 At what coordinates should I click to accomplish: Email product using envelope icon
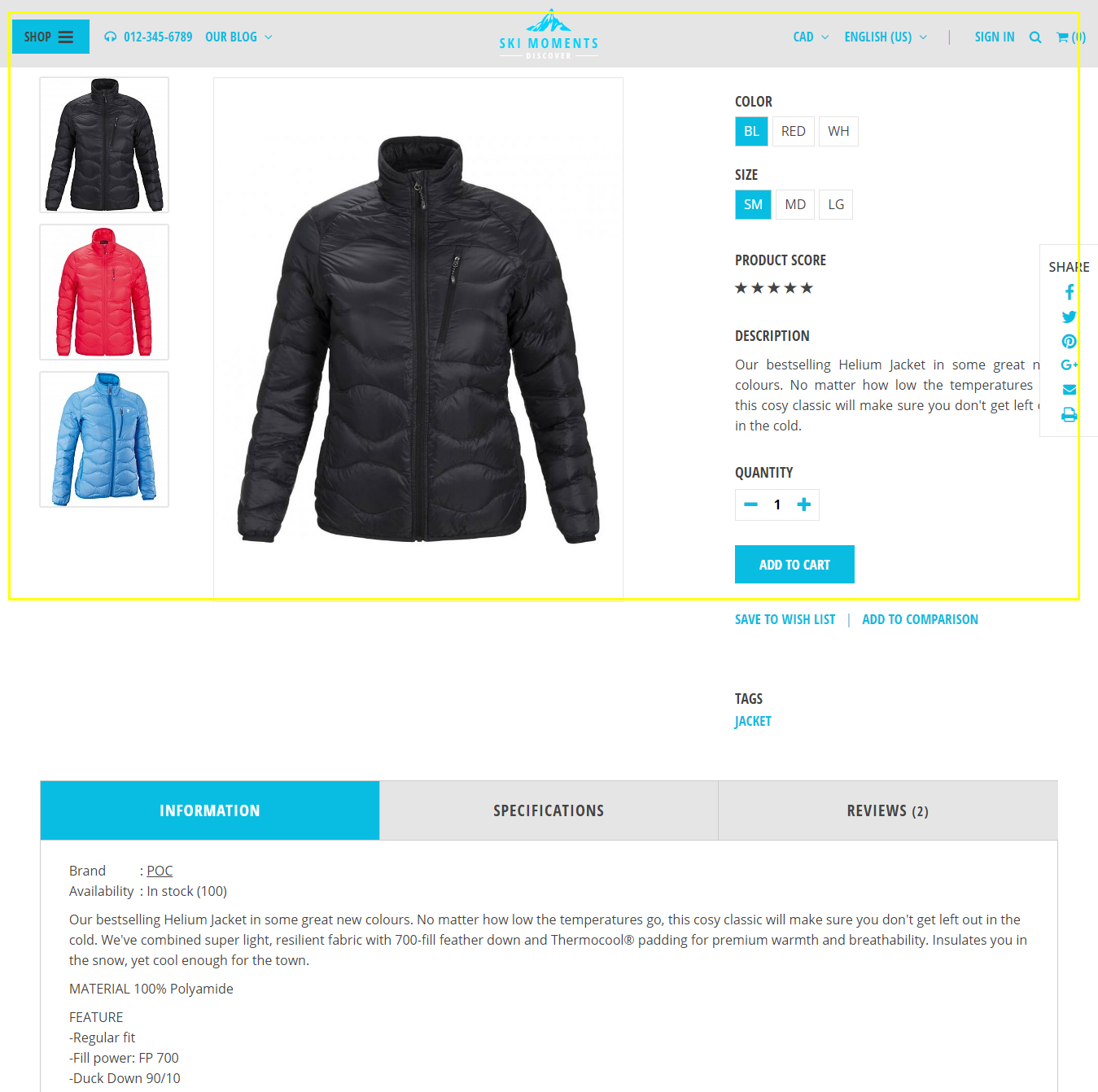pos(1070,390)
